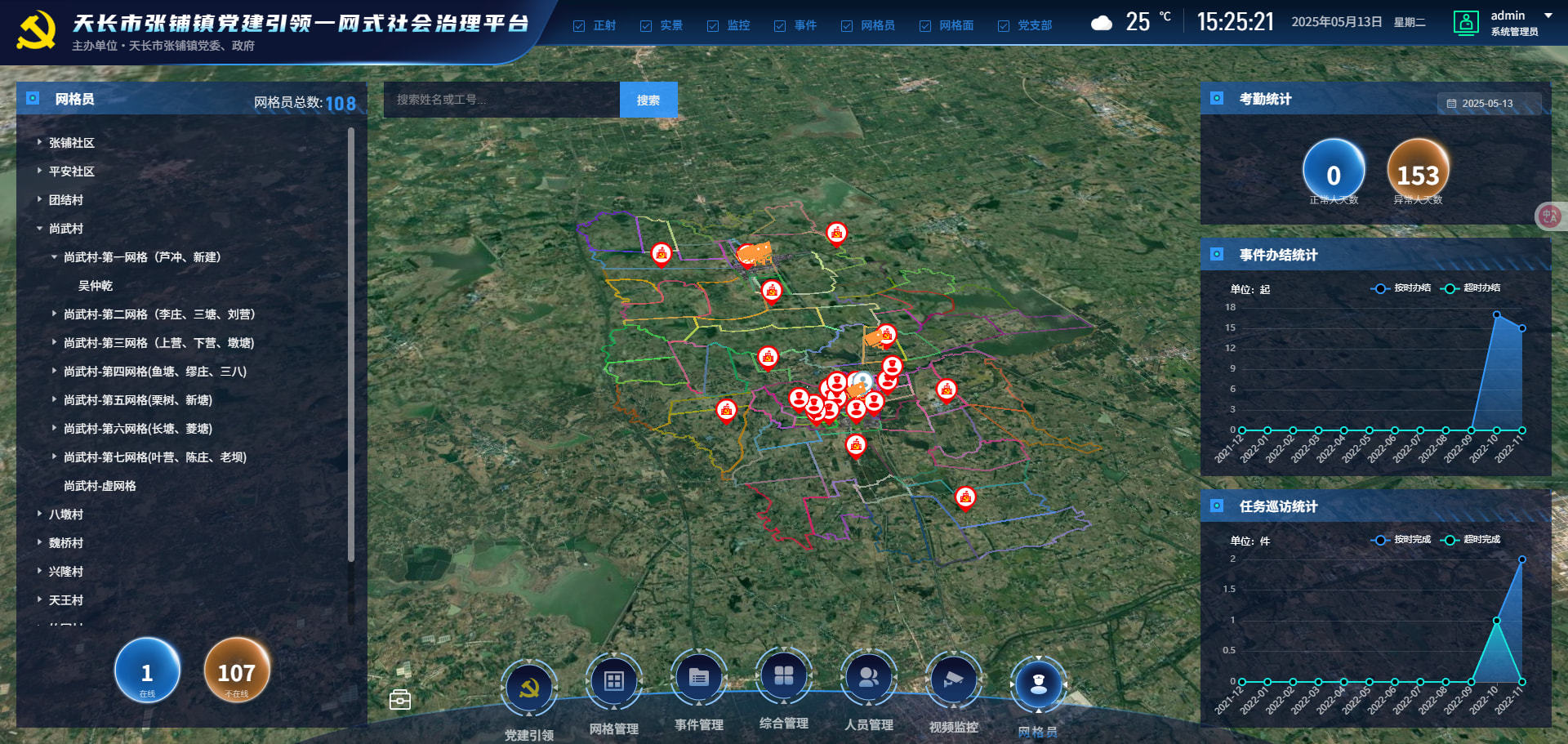Image resolution: width=1568 pixels, height=744 pixels.
Task: Toggle the 监控 layer checkbox
Action: [713, 26]
